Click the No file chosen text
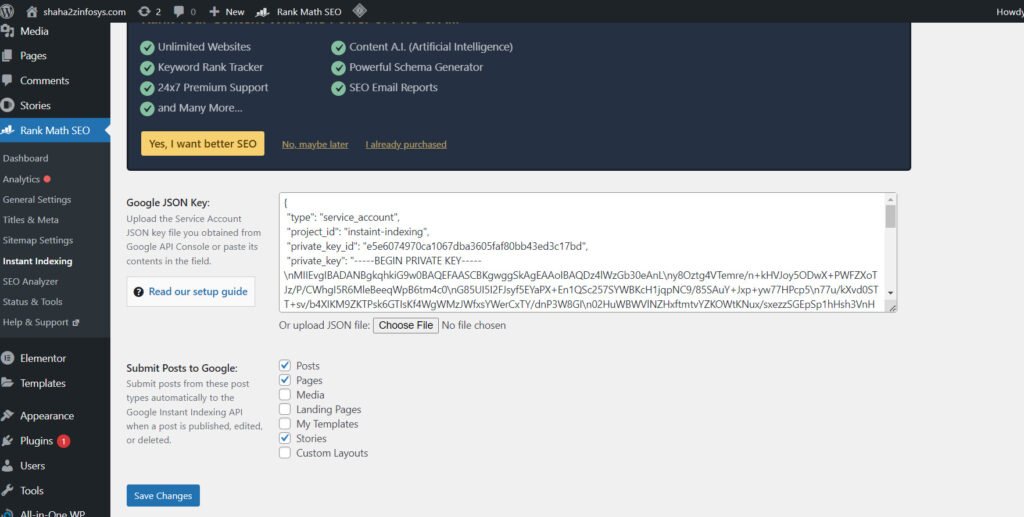This screenshot has width=1024, height=517. (x=473, y=325)
